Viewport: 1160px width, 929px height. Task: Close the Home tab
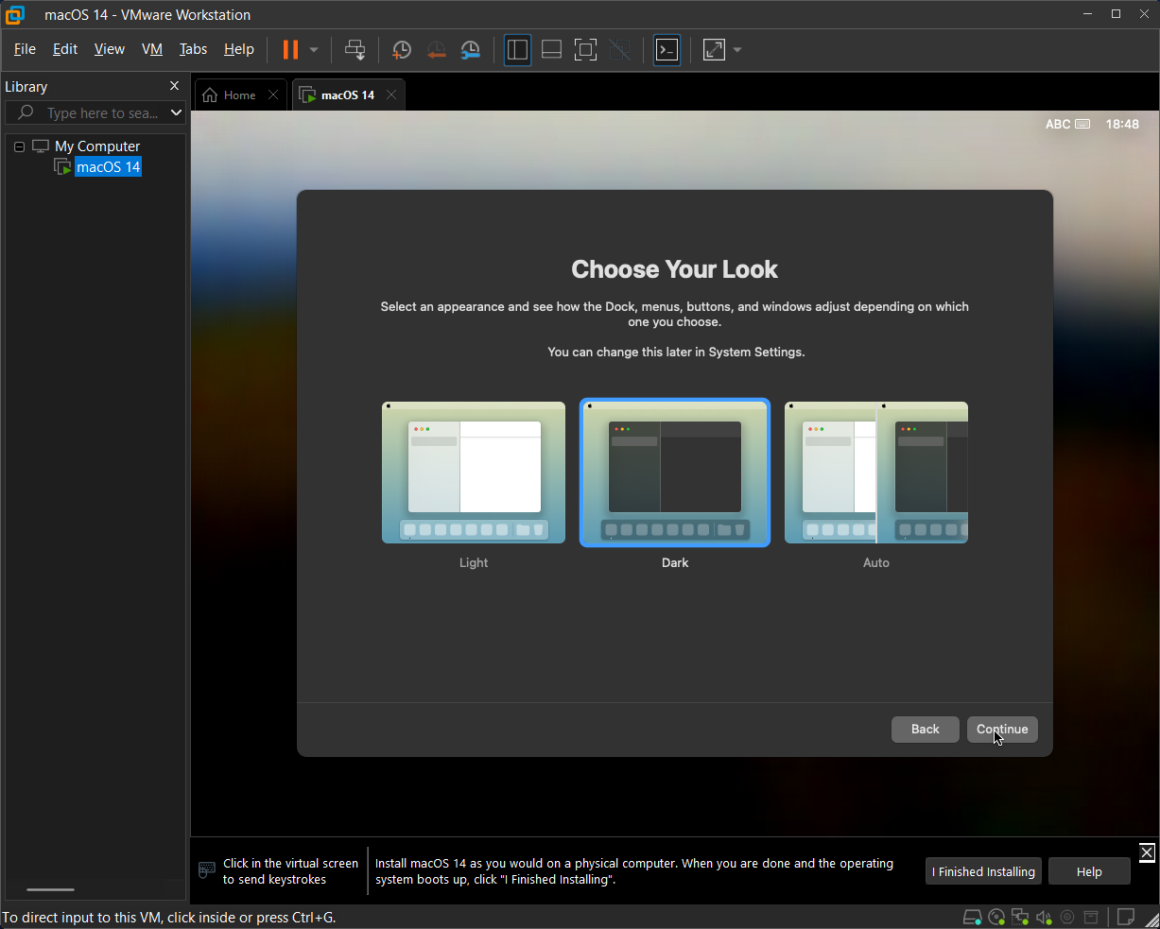click(x=273, y=95)
